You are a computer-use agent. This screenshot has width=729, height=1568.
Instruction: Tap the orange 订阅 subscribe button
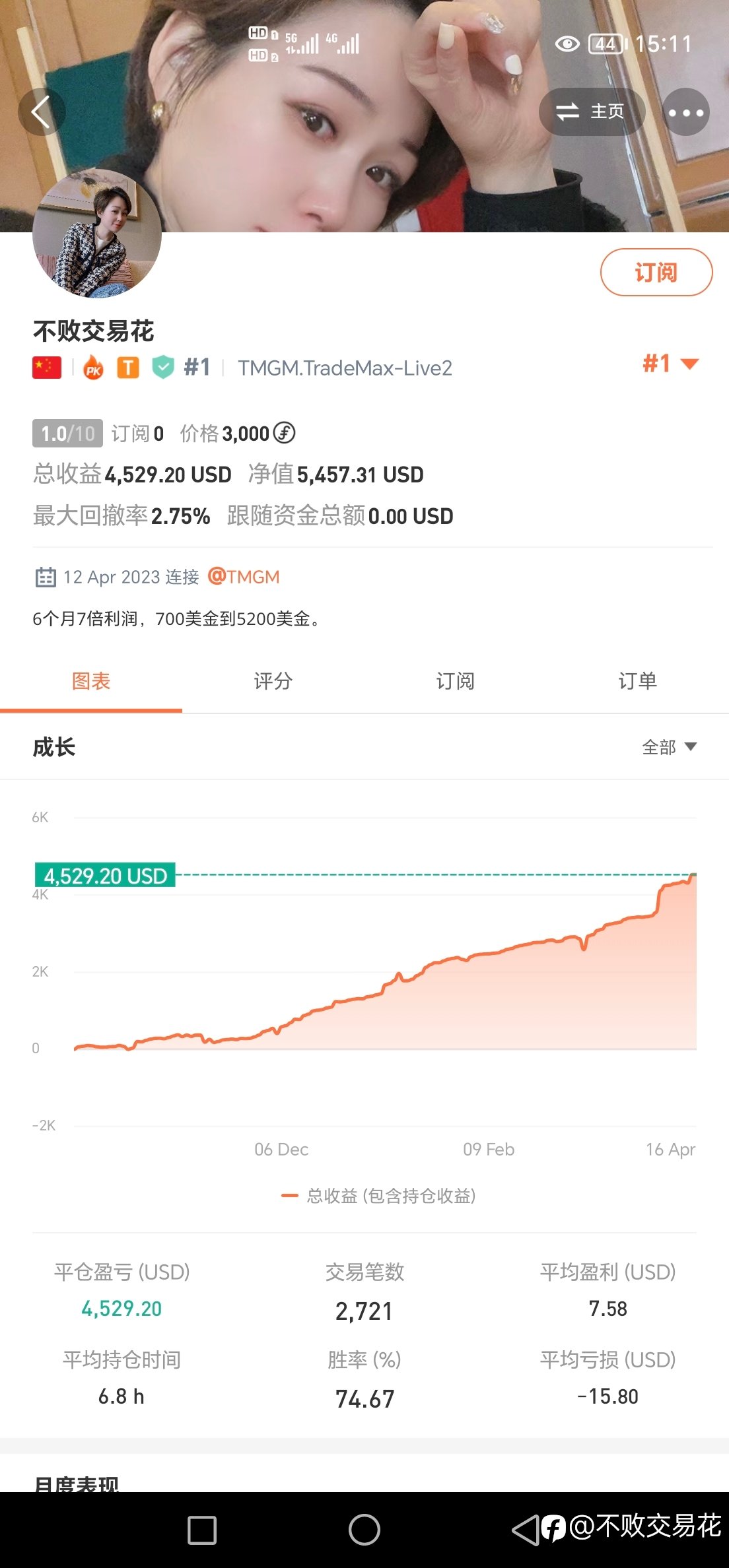coord(656,272)
